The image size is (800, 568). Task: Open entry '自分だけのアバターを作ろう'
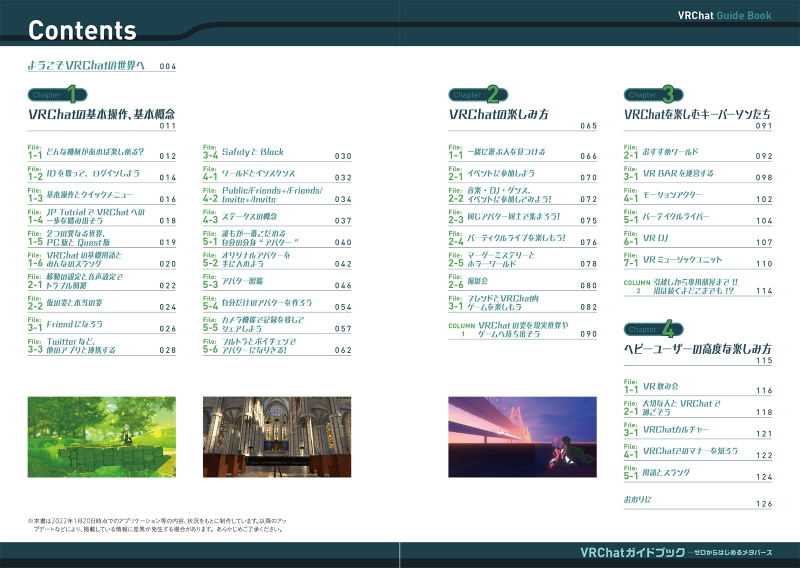point(277,303)
